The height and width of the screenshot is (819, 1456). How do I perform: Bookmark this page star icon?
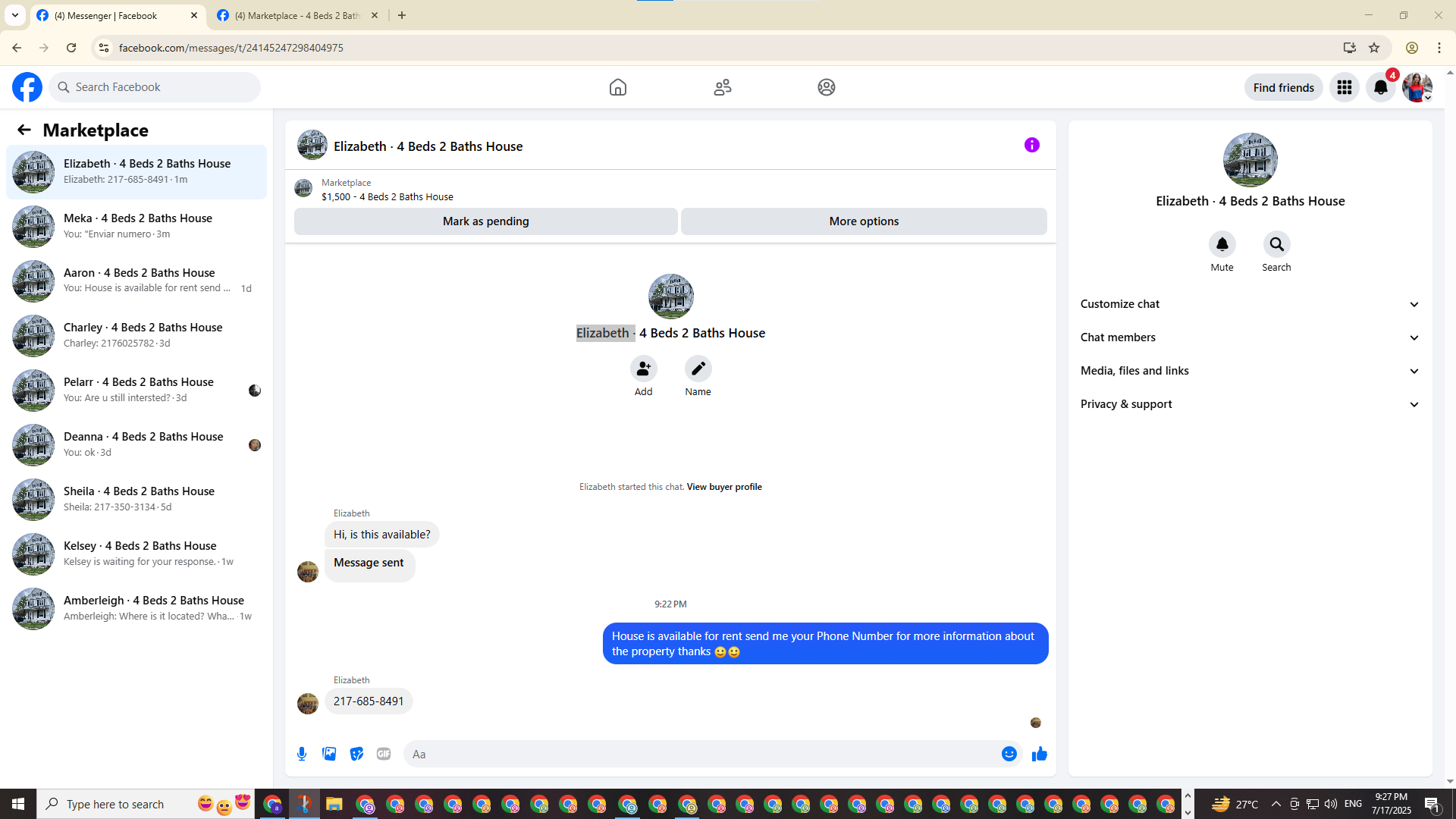coord(1374,48)
